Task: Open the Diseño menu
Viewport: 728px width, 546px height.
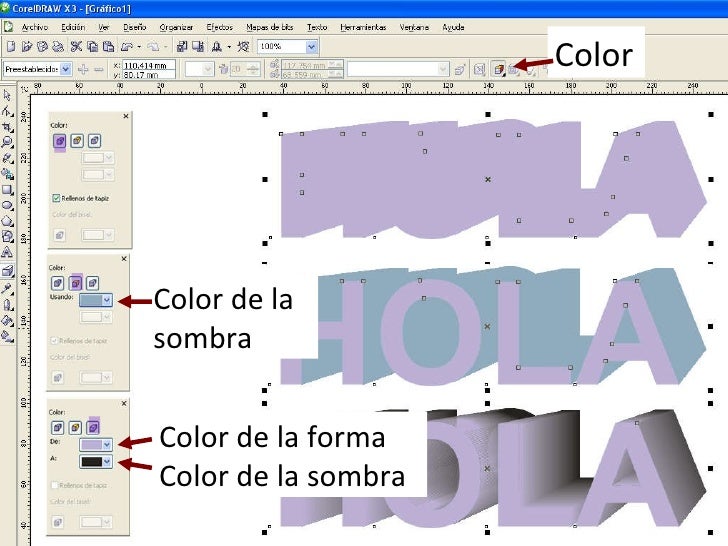Action: click(135, 27)
